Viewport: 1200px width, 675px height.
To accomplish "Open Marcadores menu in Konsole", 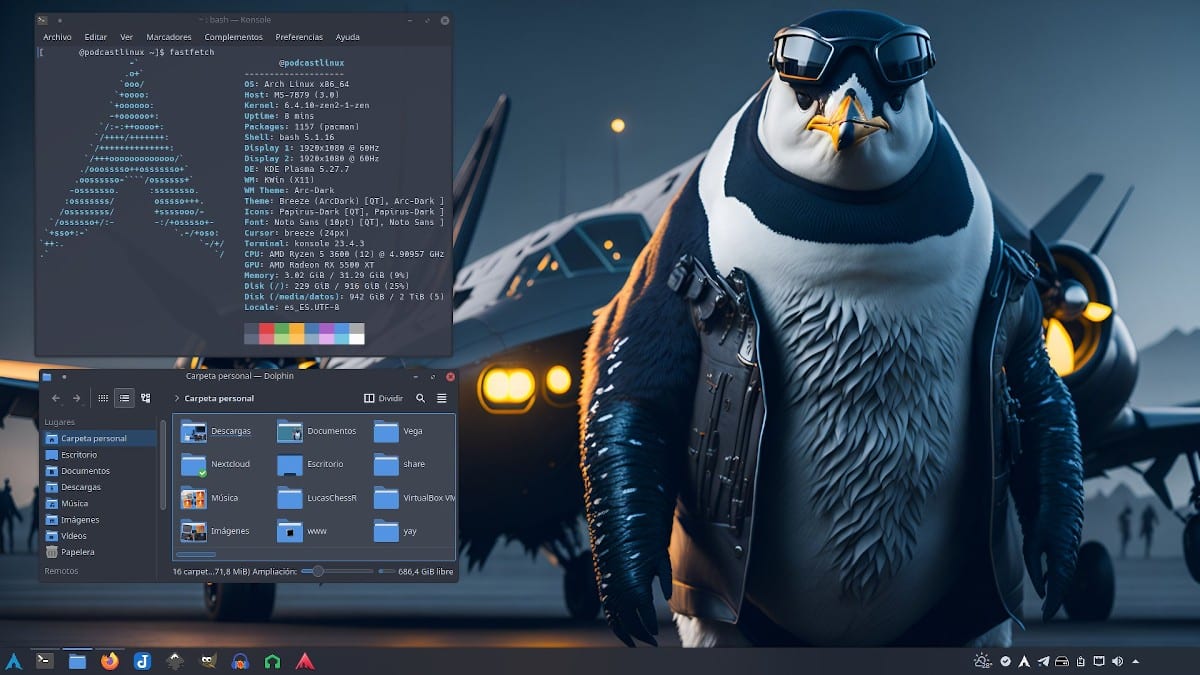I will click(x=169, y=37).
